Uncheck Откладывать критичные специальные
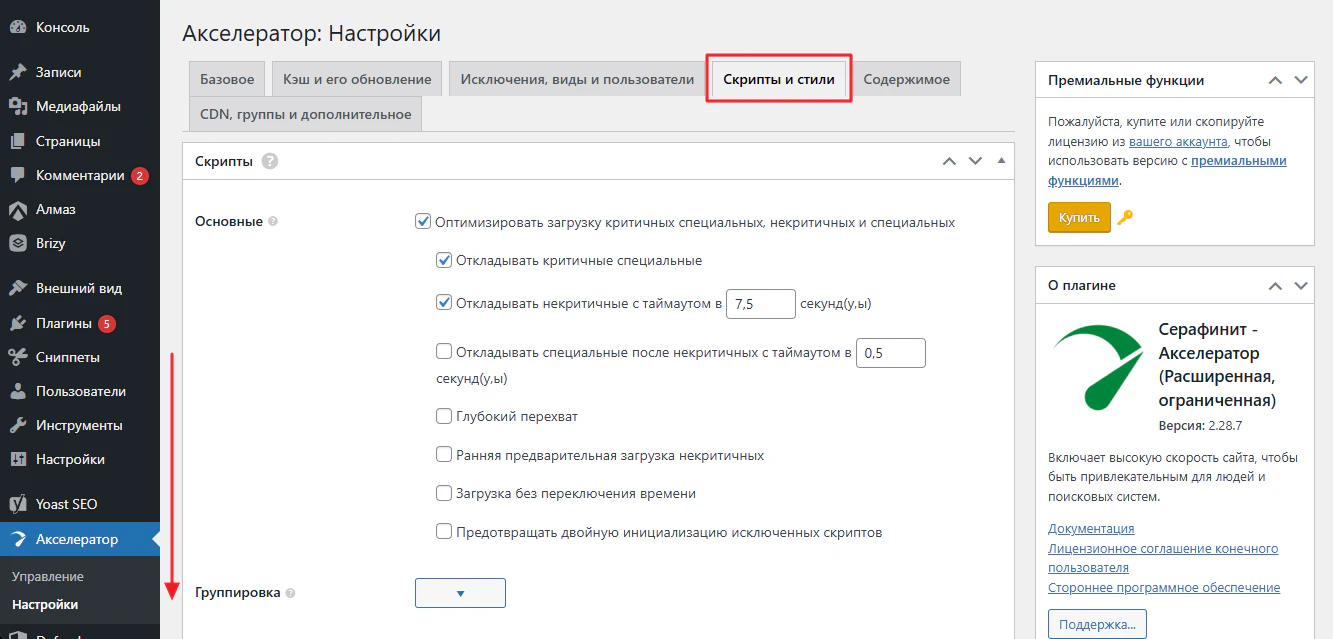The height and width of the screenshot is (639, 1333). point(444,261)
